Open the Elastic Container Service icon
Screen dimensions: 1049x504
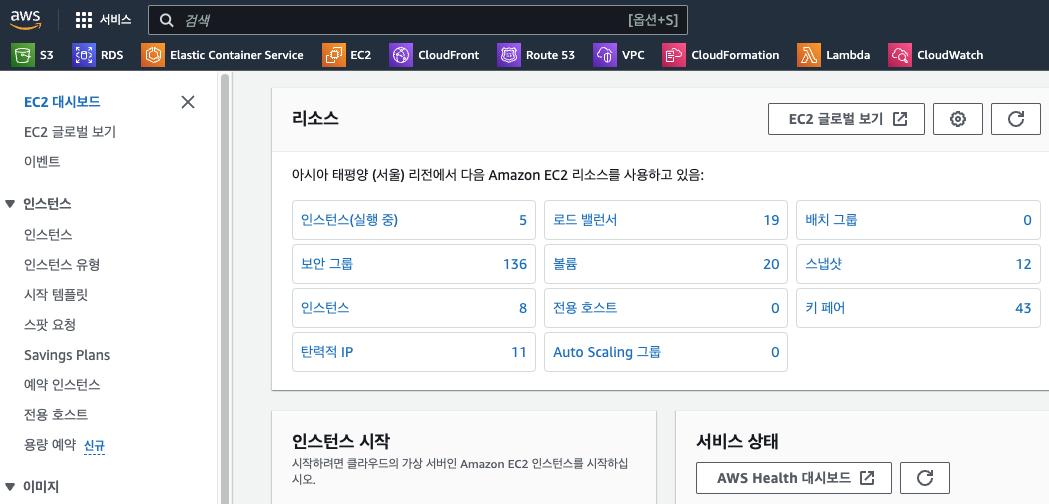point(153,55)
